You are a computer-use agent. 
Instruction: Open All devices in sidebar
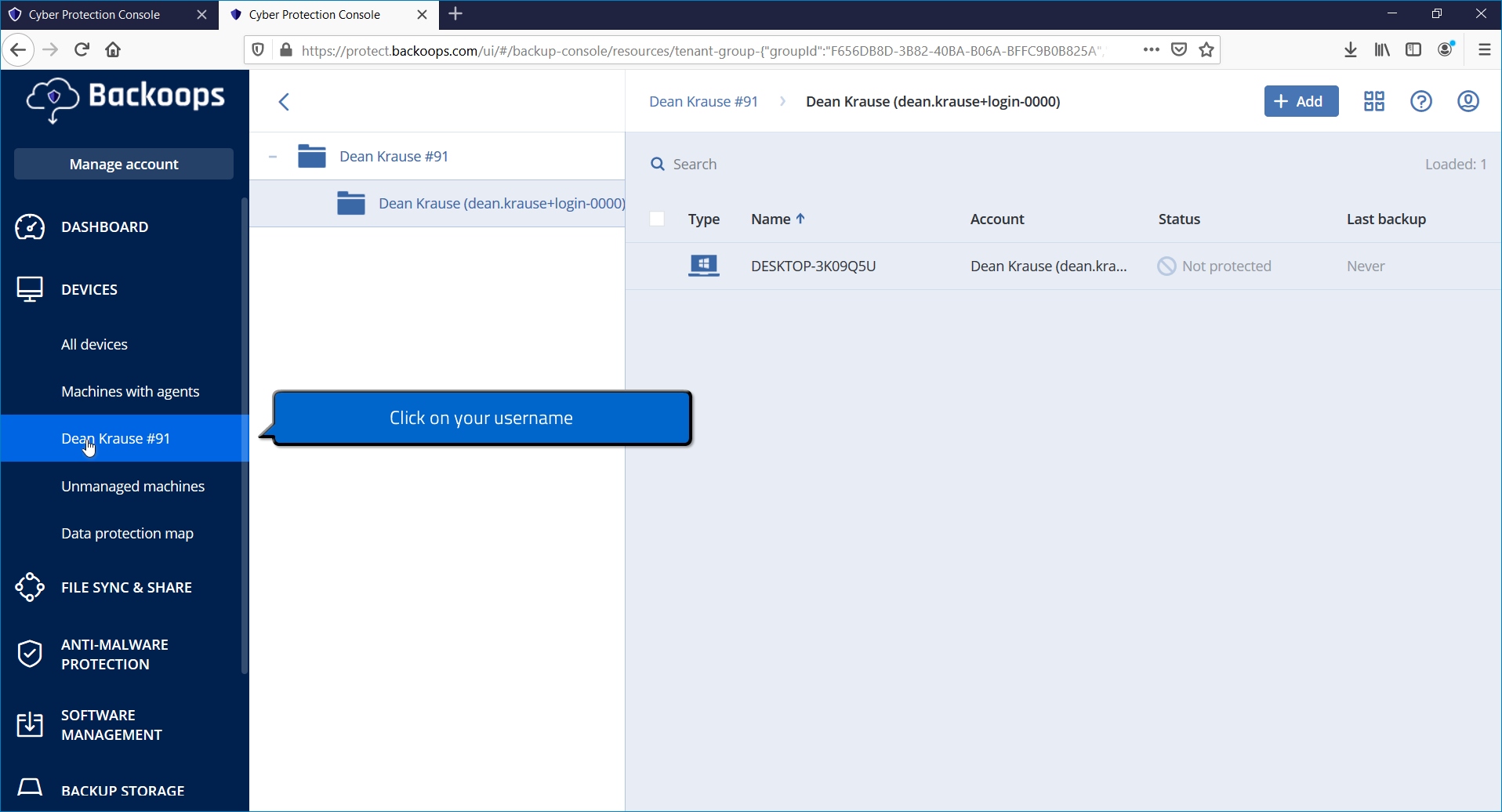95,344
